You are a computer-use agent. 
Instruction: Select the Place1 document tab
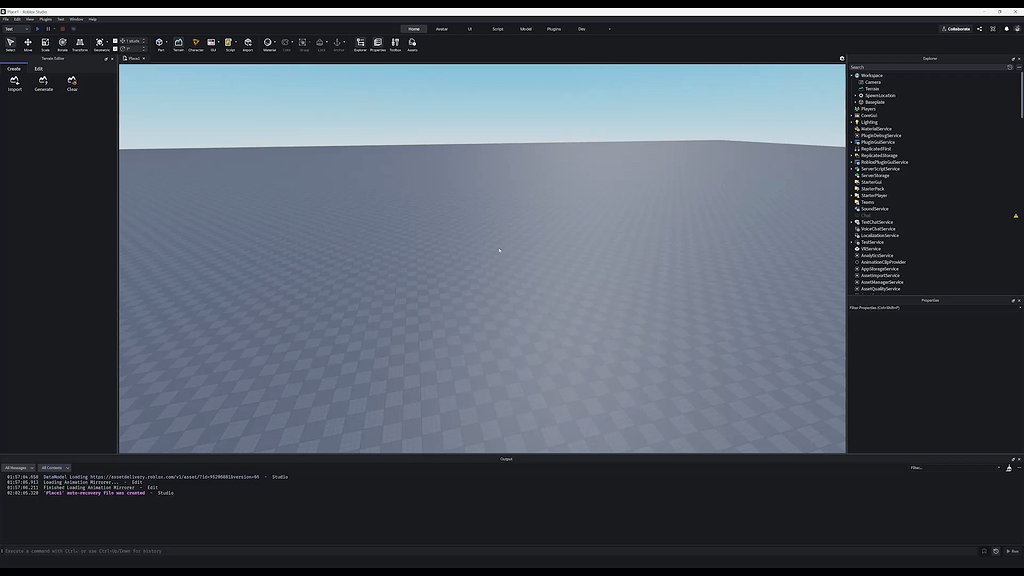[133, 58]
